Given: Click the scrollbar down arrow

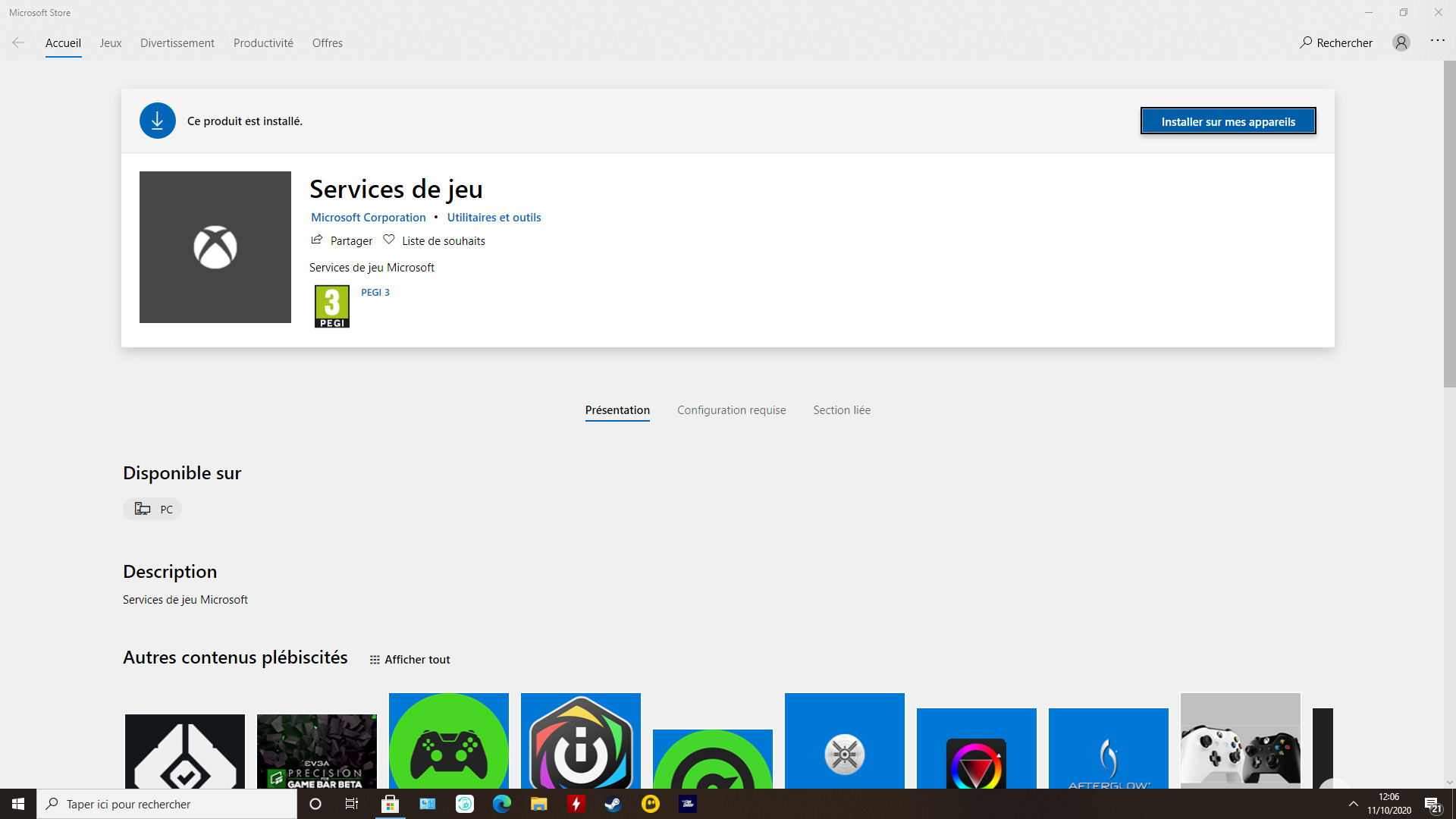Looking at the screenshot, I should pyautogui.click(x=1449, y=783).
